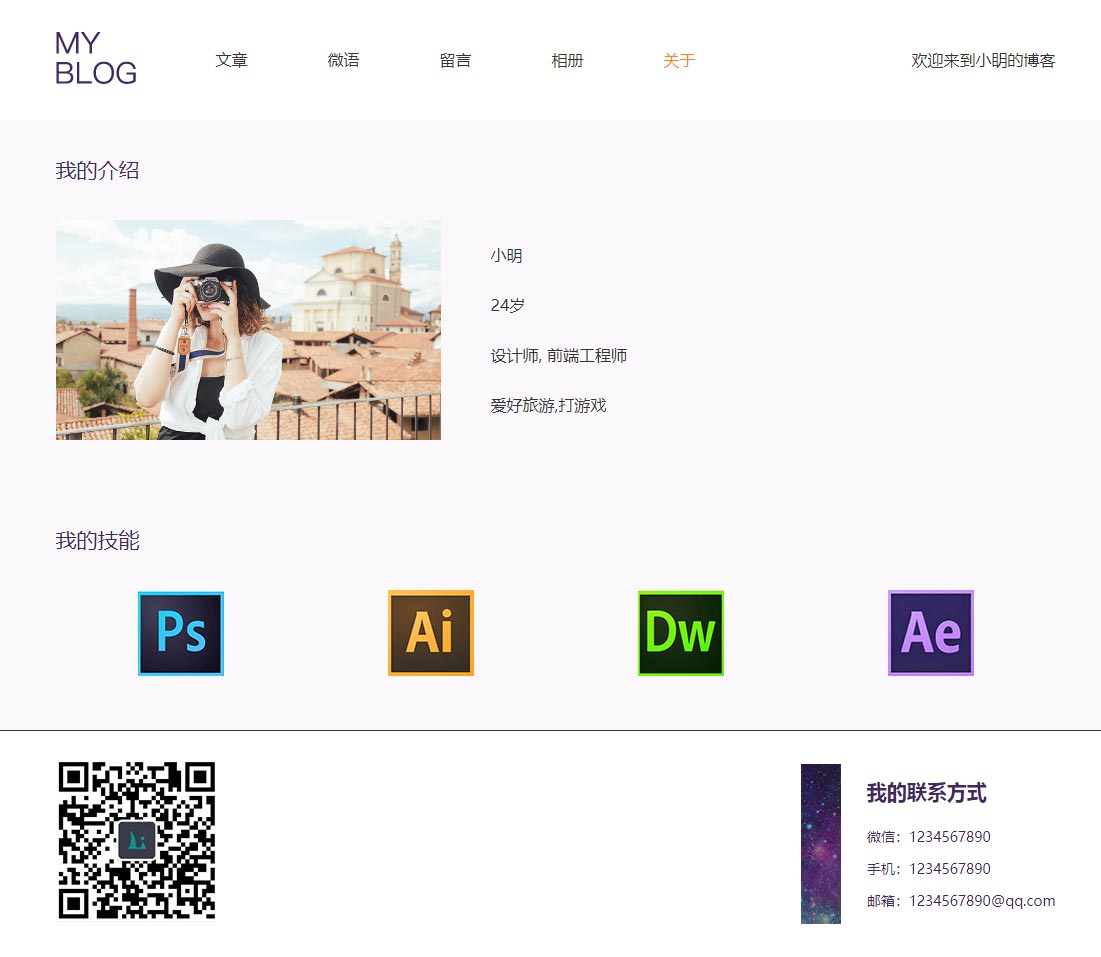Switch to the 相册 page

(567, 60)
